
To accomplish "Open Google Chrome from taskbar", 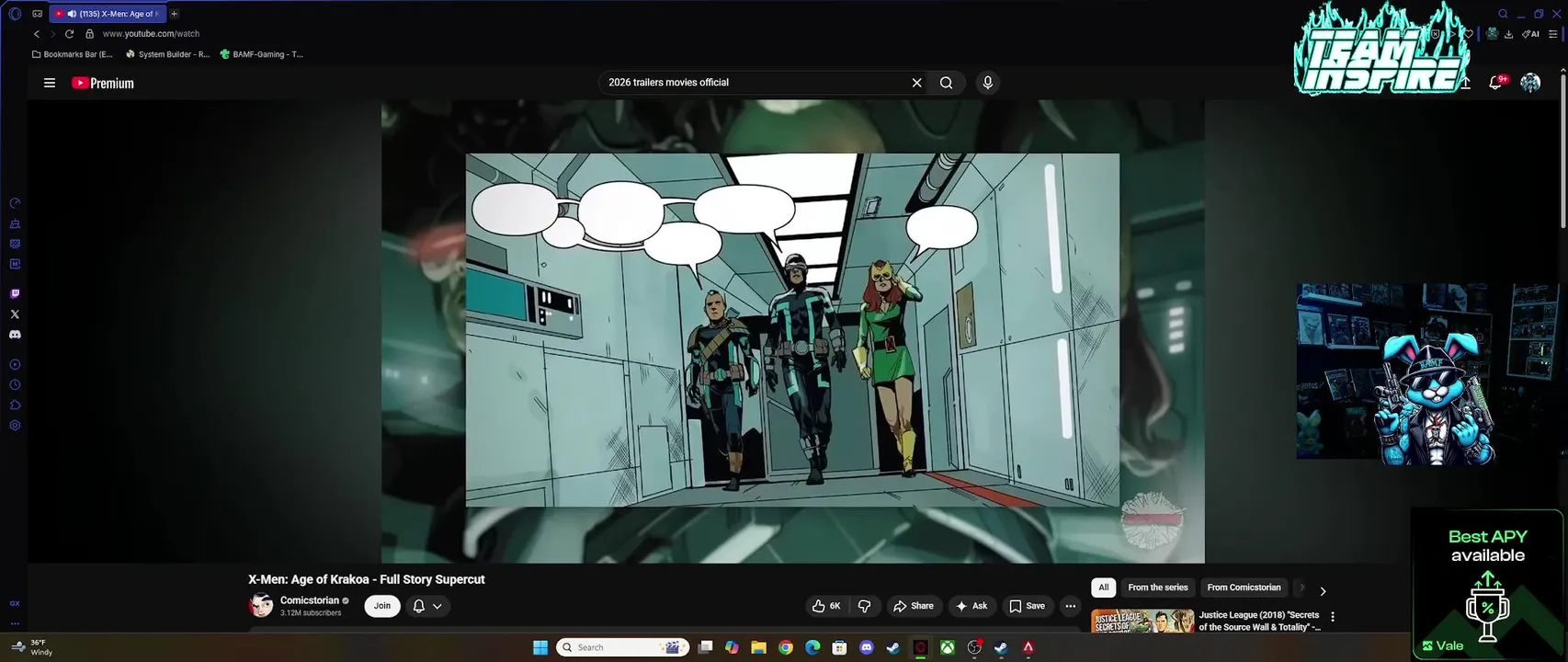I will 785,647.
